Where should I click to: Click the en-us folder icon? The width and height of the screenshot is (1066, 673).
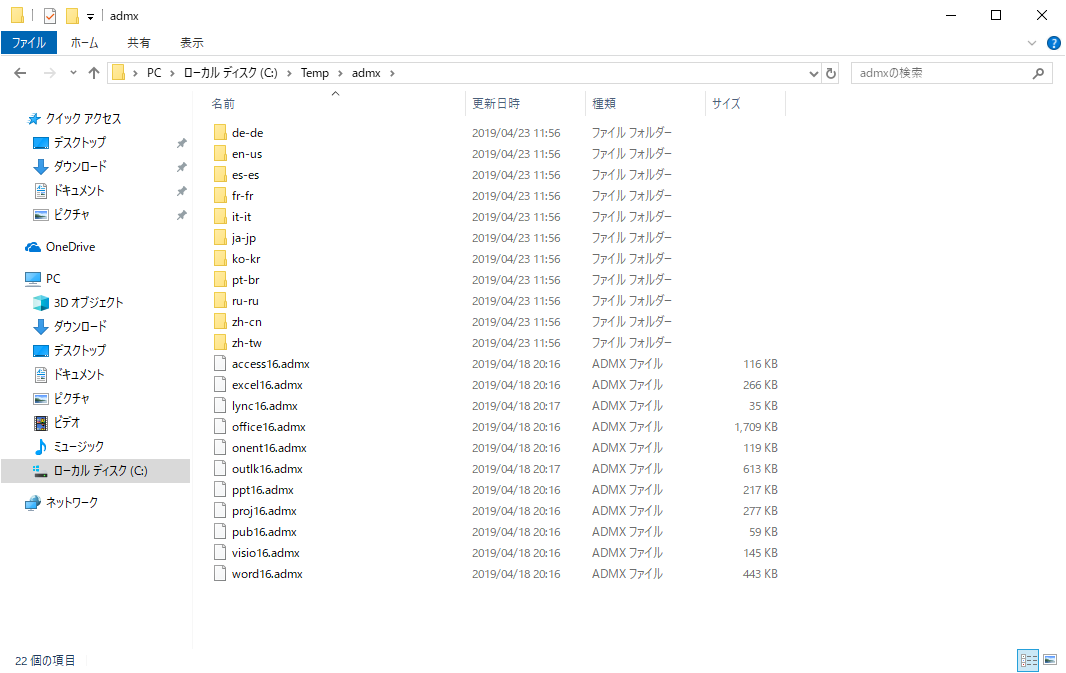pyautogui.click(x=220, y=153)
